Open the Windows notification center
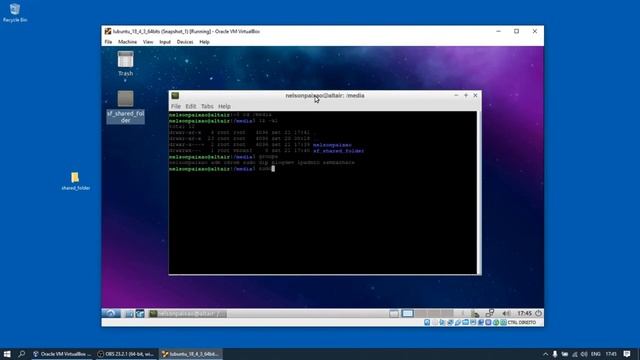This screenshot has height=360, width=640. [x=627, y=354]
